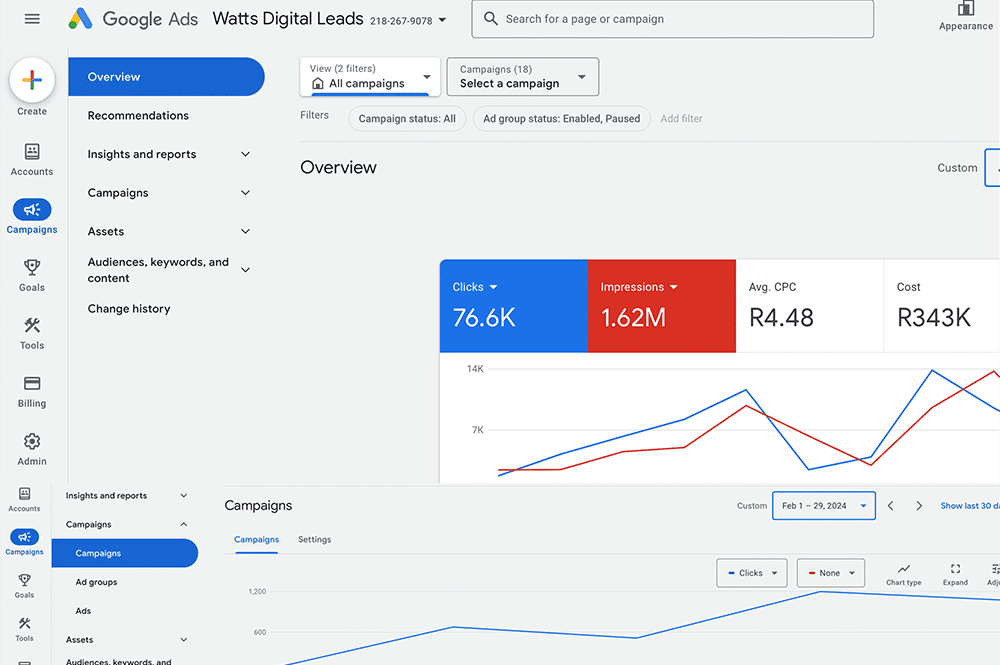Image resolution: width=1000 pixels, height=665 pixels.
Task: Click in the search page or campaign field
Action: point(673,19)
